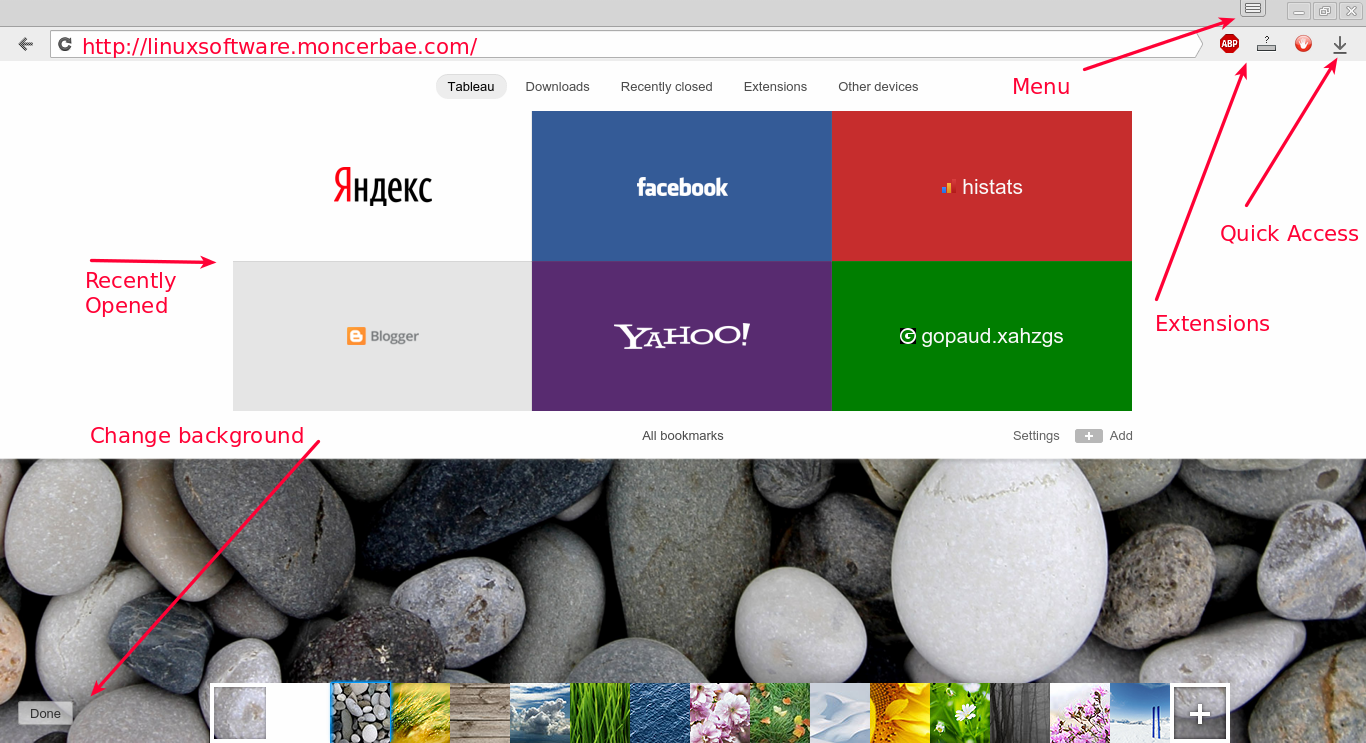The image size is (1366, 743).
Task: Click the Done button
Action: click(45, 713)
